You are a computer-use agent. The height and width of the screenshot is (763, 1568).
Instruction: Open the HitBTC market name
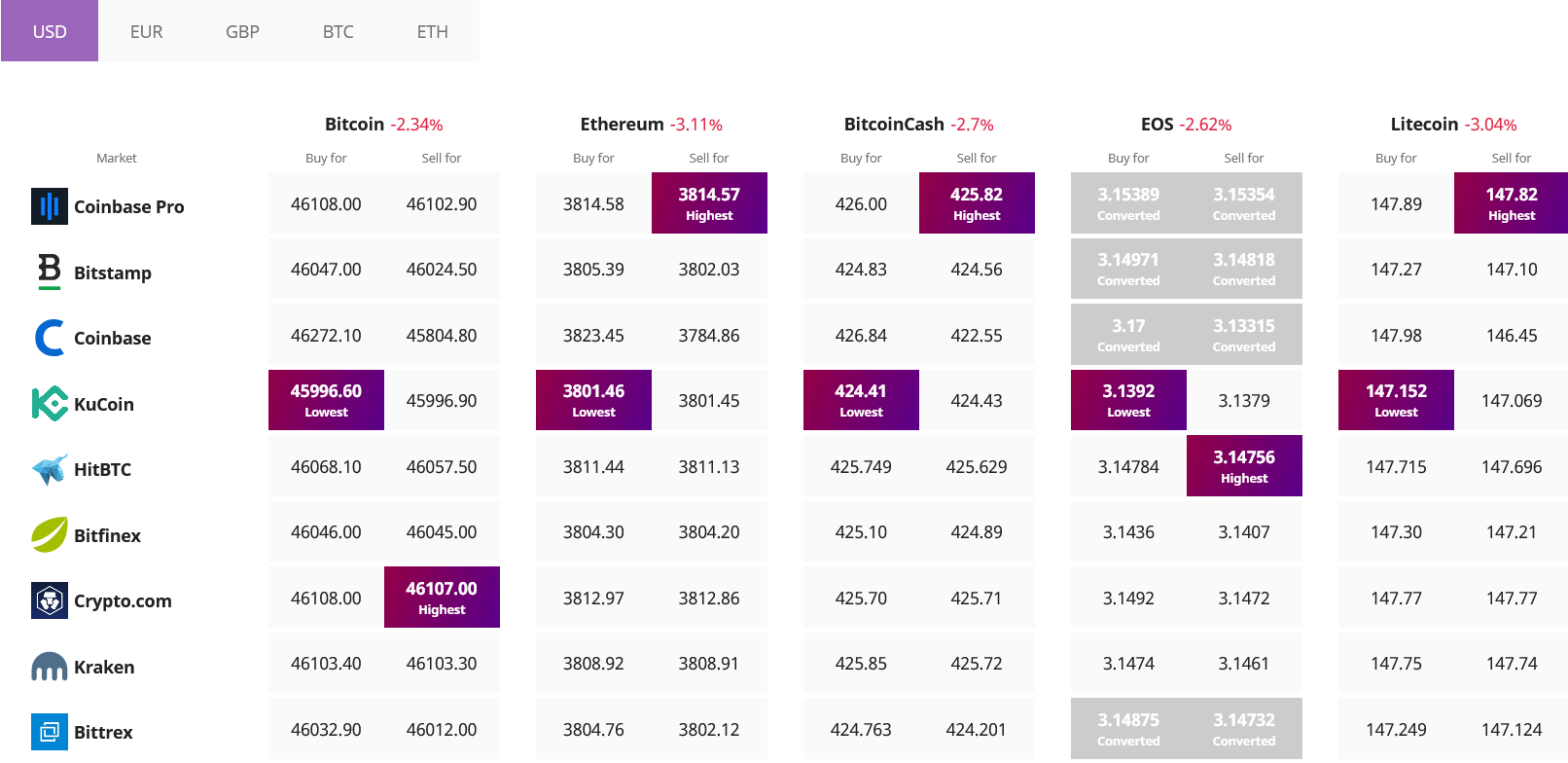(102, 469)
